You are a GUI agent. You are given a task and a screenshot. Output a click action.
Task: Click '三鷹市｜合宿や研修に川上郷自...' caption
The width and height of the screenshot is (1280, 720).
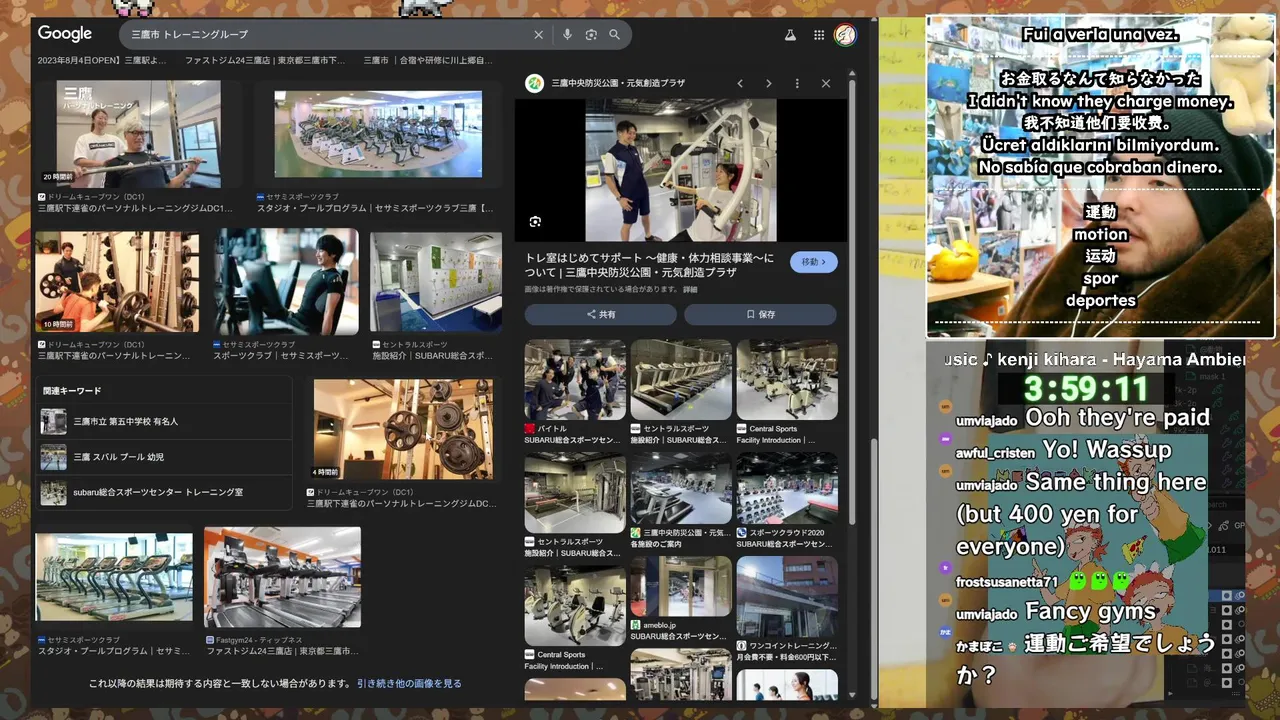coord(428,61)
